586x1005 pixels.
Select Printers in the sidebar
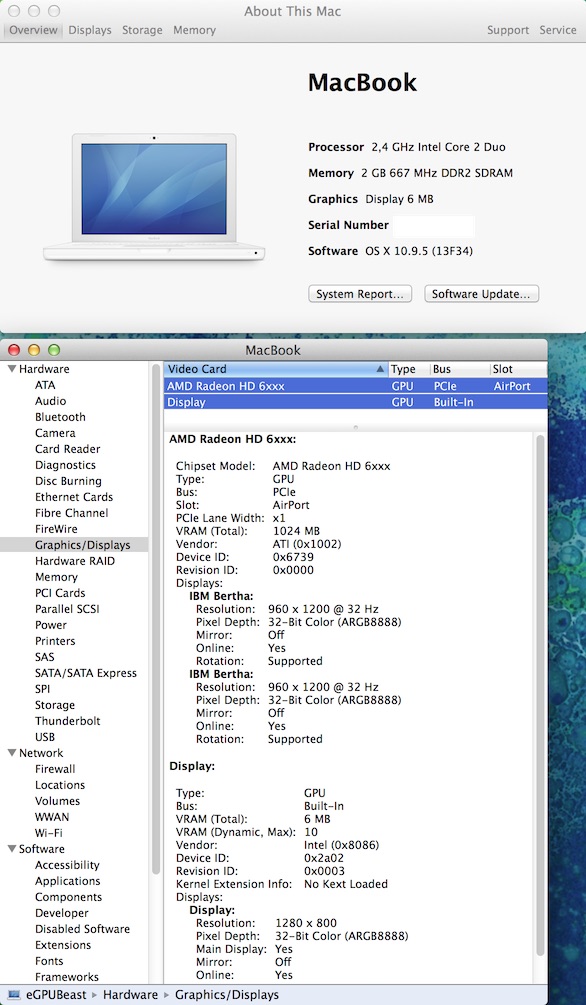coord(55,641)
